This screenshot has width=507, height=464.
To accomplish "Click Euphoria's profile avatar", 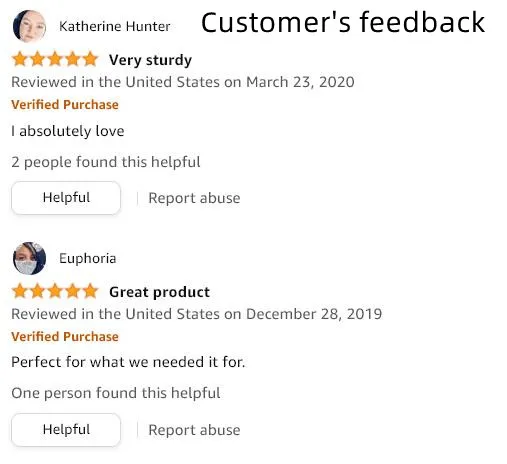I will pyautogui.click(x=29, y=258).
